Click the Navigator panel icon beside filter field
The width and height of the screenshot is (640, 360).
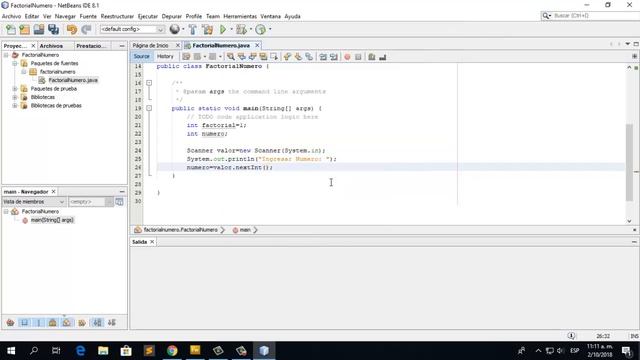pyautogui.click(x=119, y=202)
